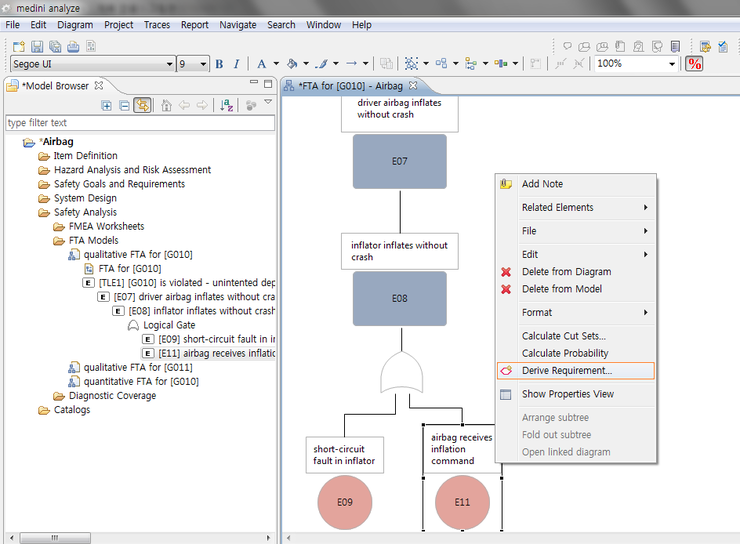Click Expand All in Model Browser

click(107, 105)
